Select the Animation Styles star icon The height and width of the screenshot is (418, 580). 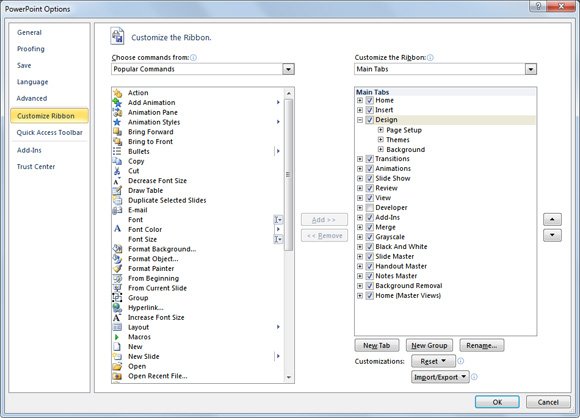click(x=117, y=122)
